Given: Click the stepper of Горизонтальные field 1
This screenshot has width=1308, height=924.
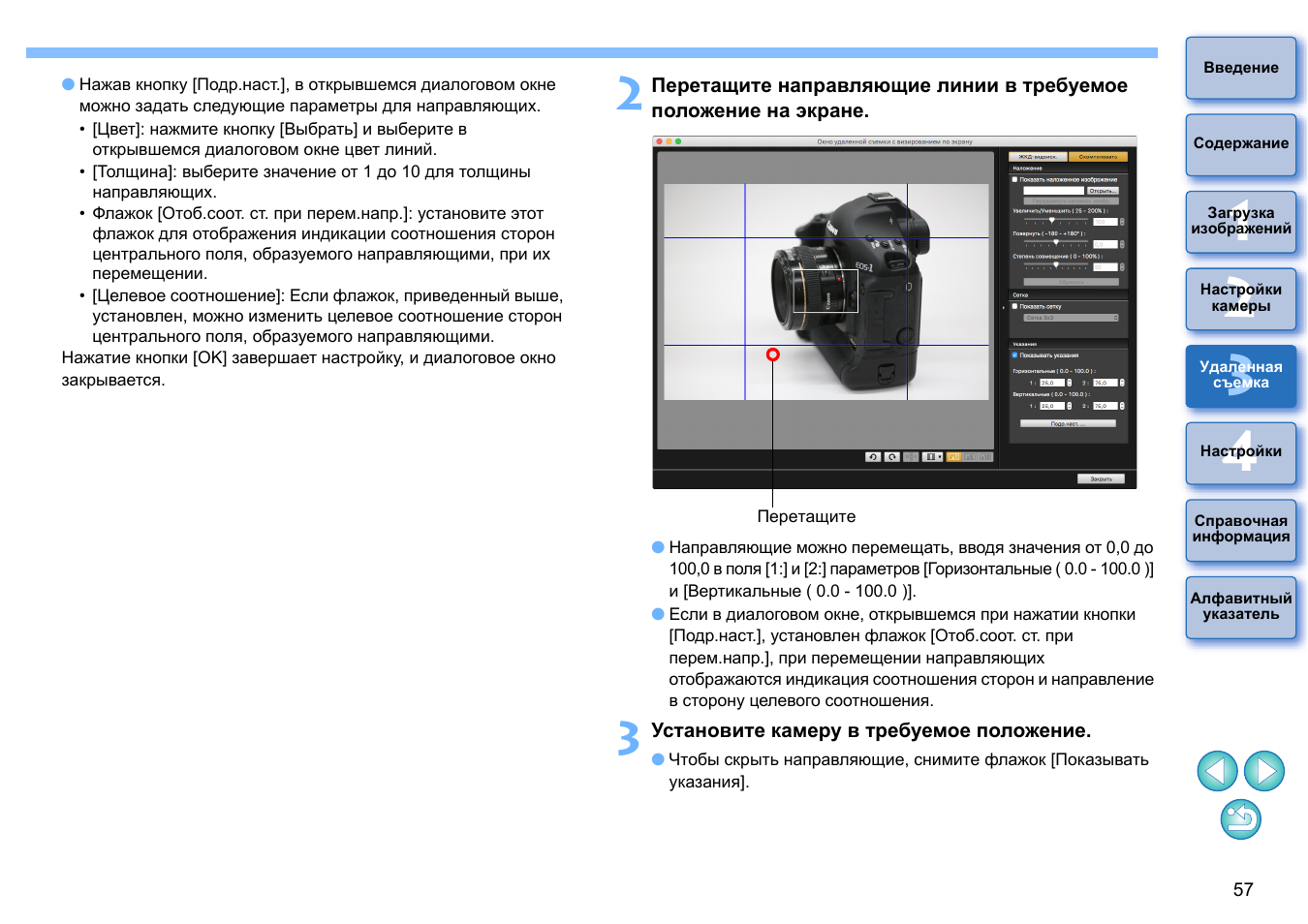Looking at the screenshot, I should pyautogui.click(x=1070, y=383).
